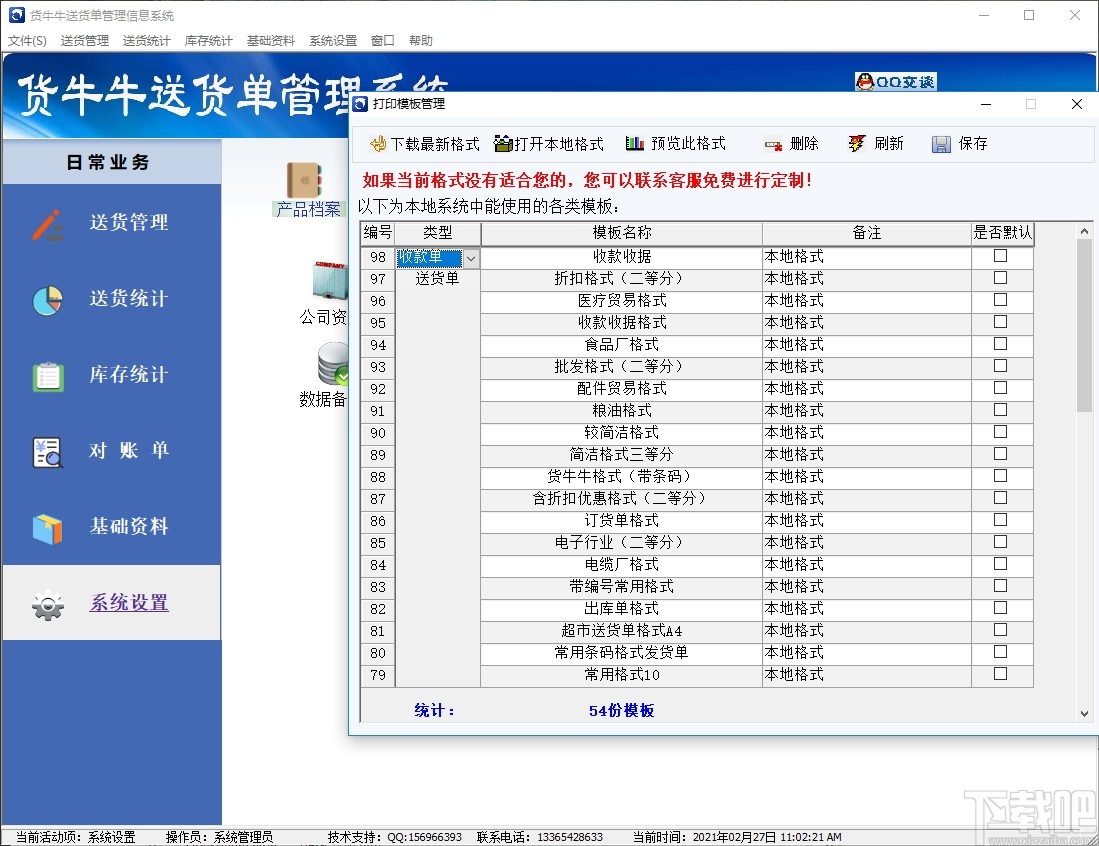Toggle default checkbox for 收款收据 template
This screenshot has height=846, width=1099.
click(x=1000, y=256)
